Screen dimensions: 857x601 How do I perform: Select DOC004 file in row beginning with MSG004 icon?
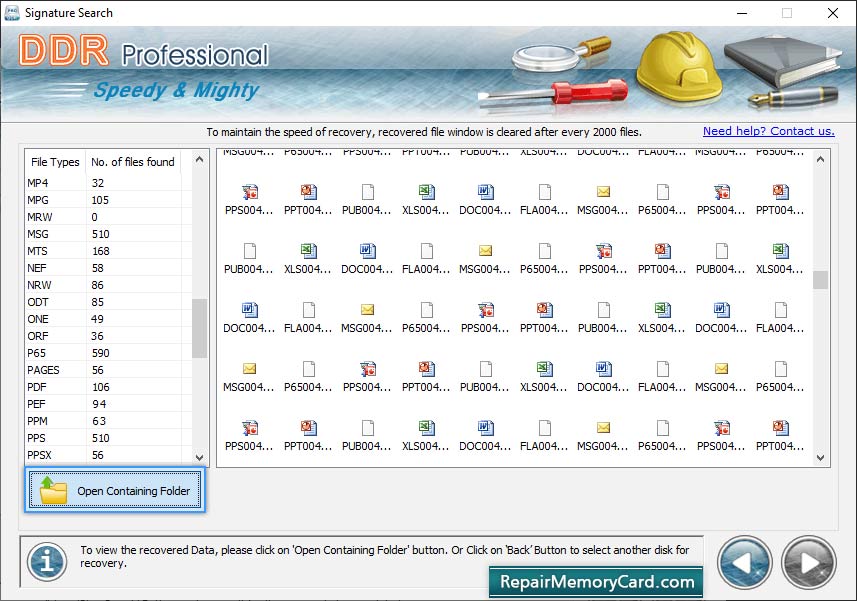click(603, 377)
